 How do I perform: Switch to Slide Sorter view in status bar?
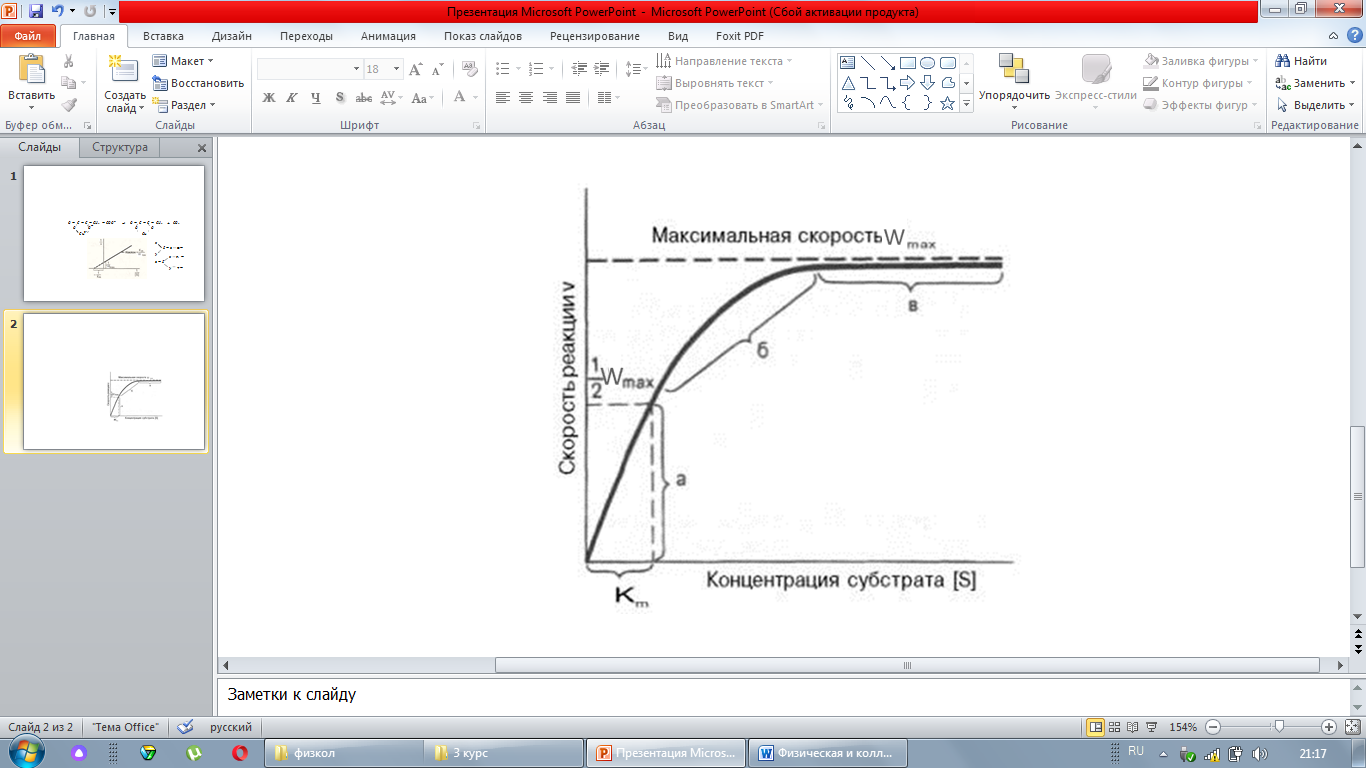click(1114, 727)
